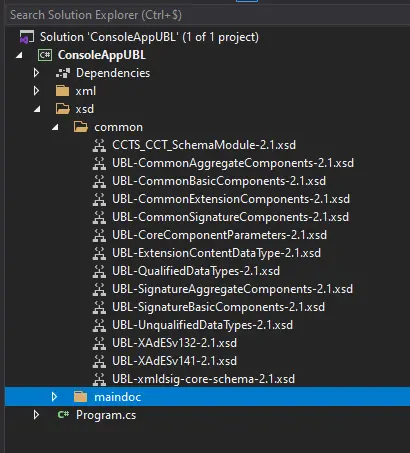
Task: Click the Solution 'ConsoleAppUBL' icon
Action: pyautogui.click(x=27, y=37)
